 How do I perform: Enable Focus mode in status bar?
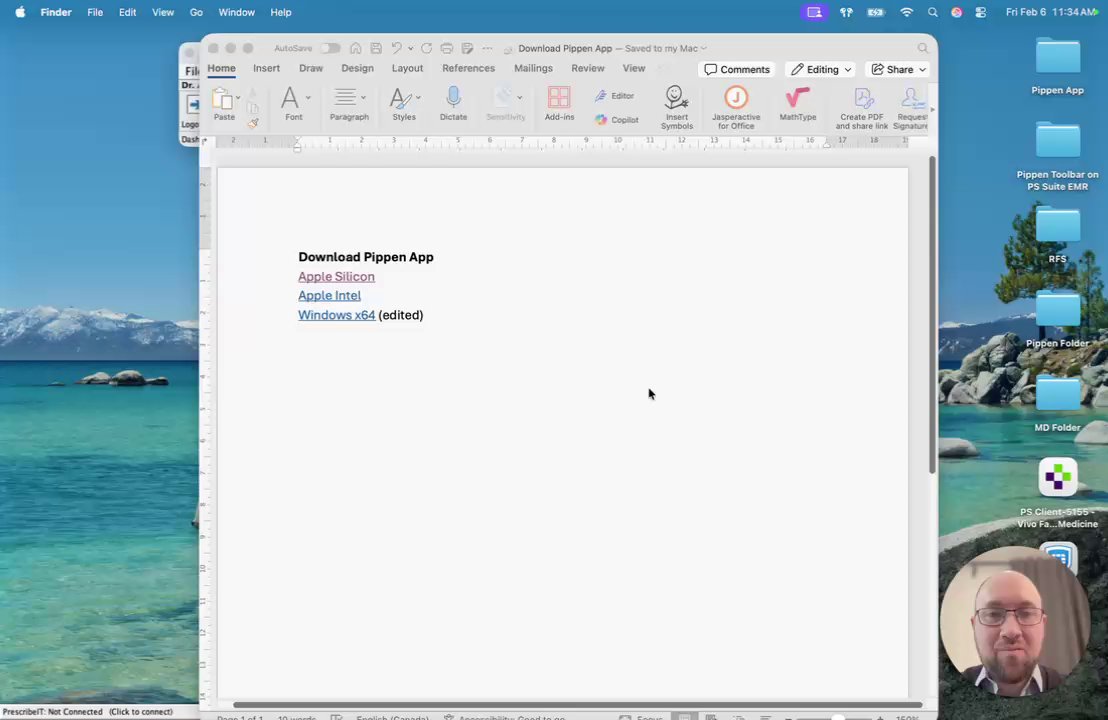point(641,717)
